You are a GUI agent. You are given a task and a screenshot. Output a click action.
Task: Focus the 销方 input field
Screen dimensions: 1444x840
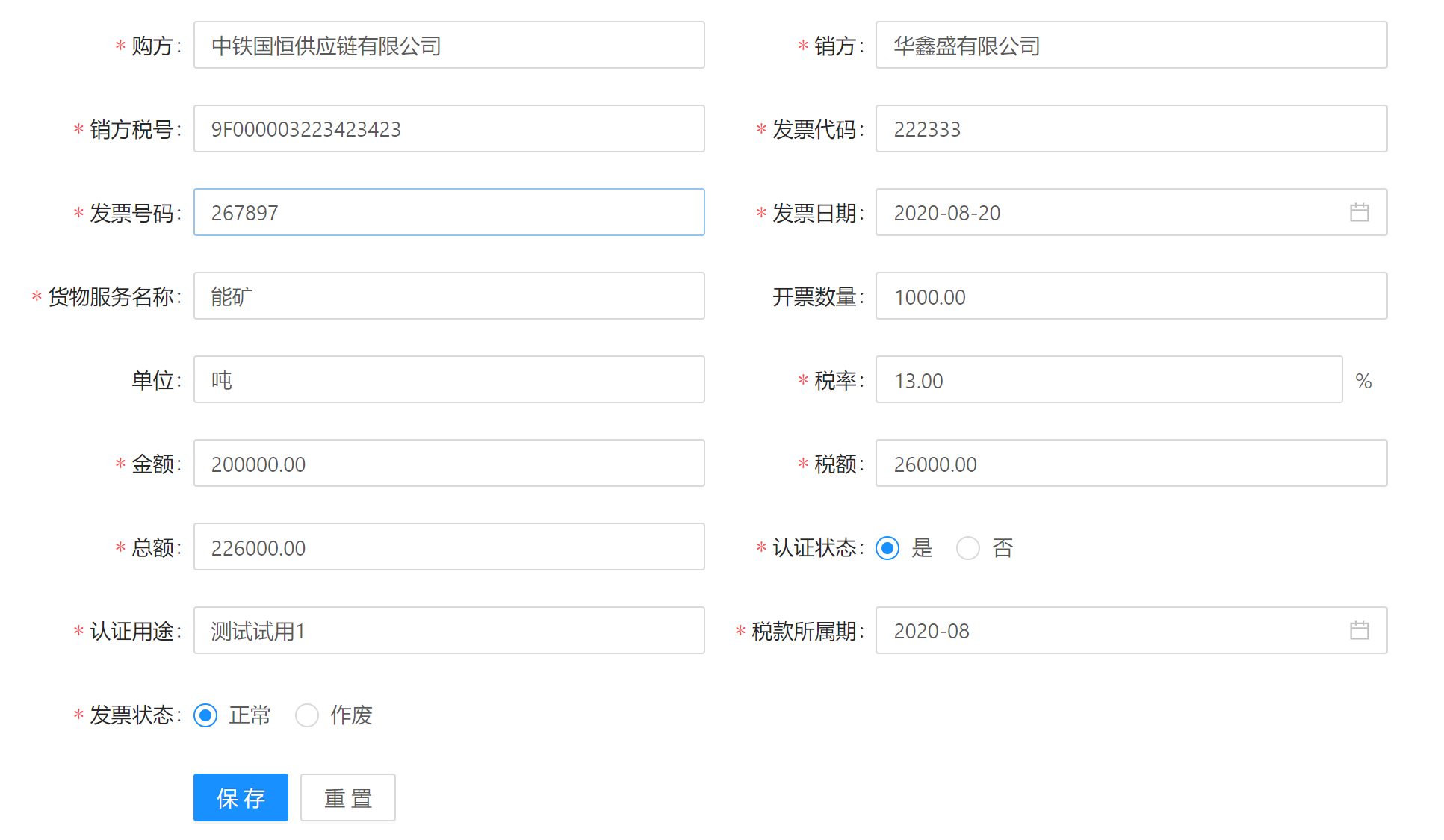click(x=1130, y=46)
